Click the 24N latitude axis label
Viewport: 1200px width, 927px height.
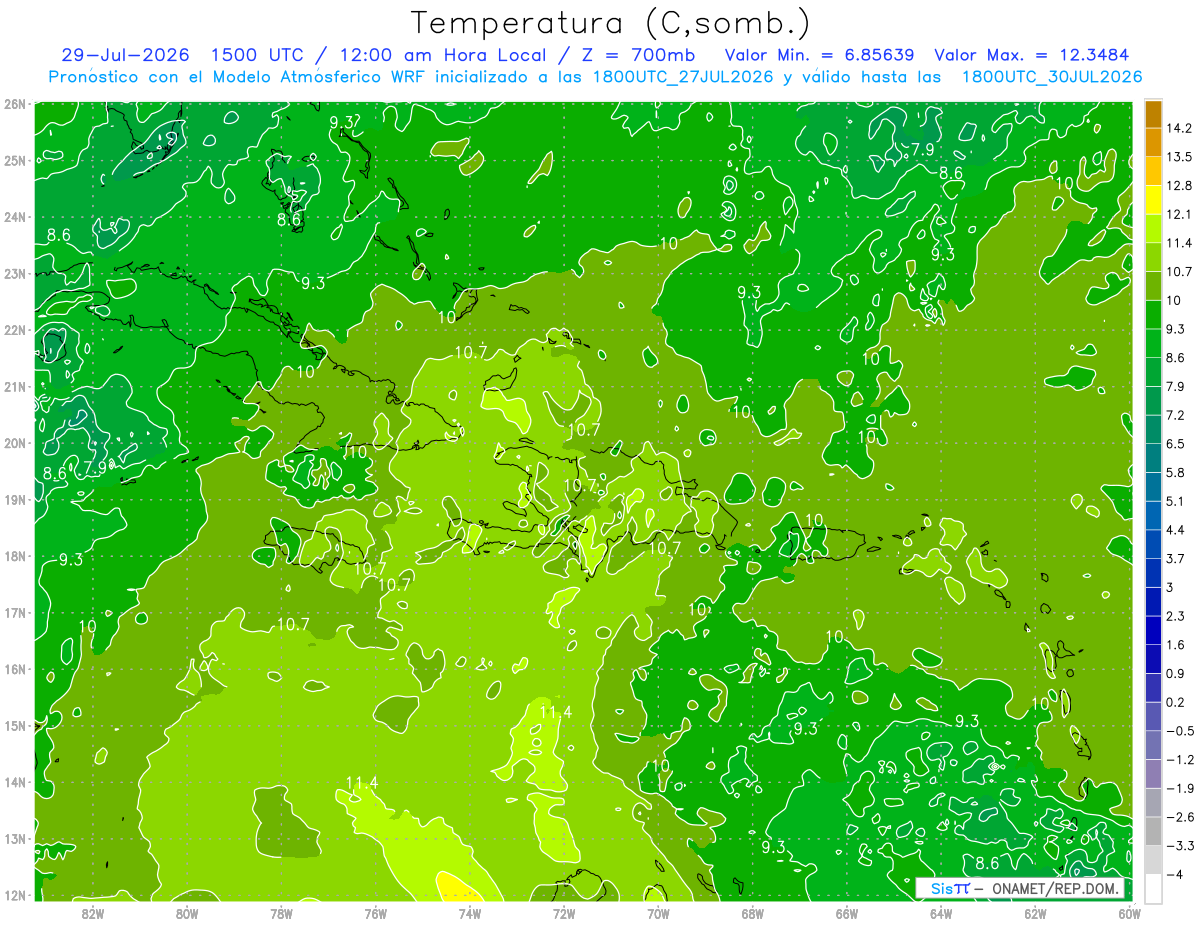pyautogui.click(x=14, y=216)
